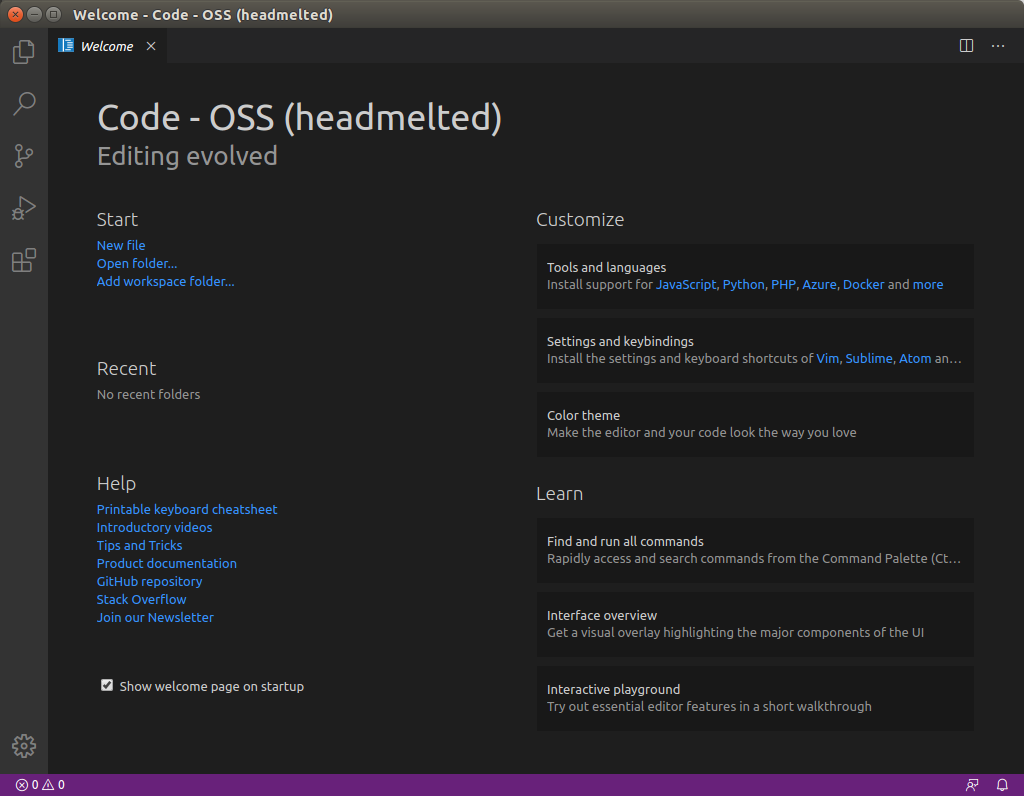Install JavaScript support link
The width and height of the screenshot is (1024, 796).
click(686, 285)
